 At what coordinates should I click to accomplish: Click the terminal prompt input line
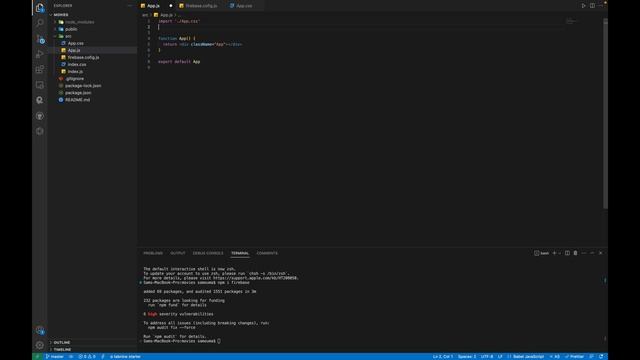click(x=182, y=341)
